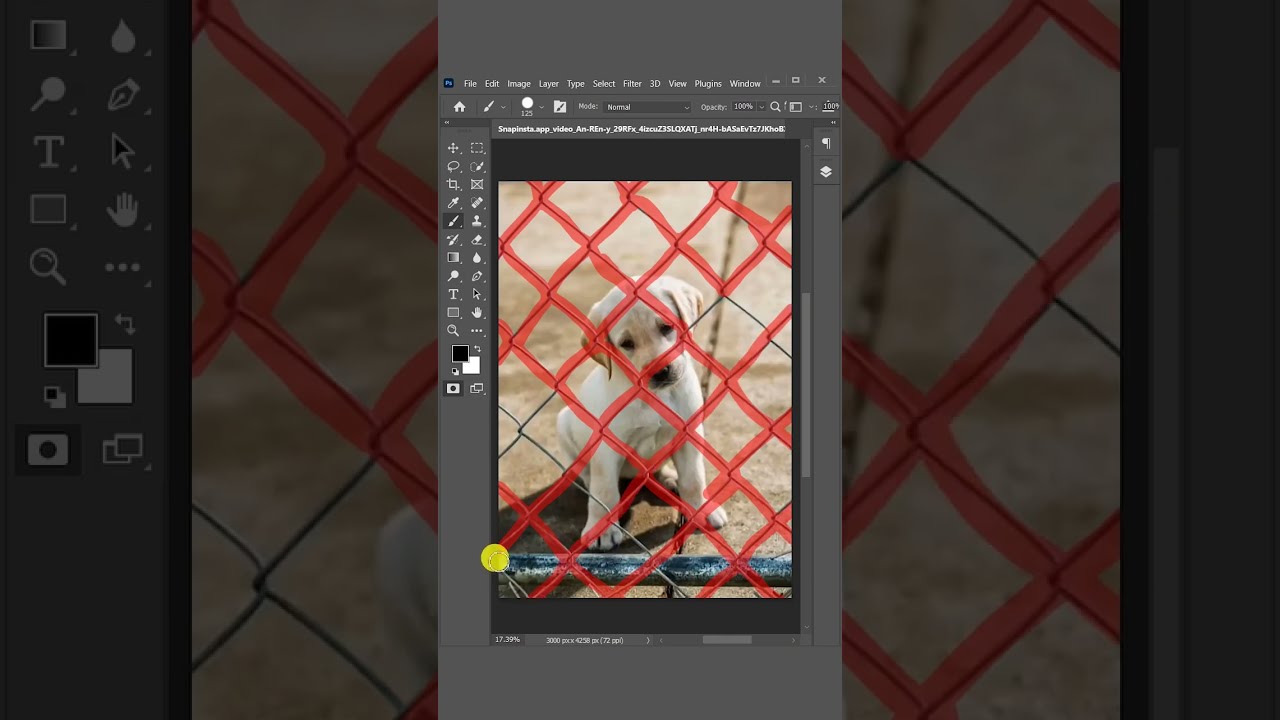Viewport: 1280px width, 720px height.
Task: Set the background color white swatch in small toolbar
Action: pyautogui.click(x=473, y=367)
